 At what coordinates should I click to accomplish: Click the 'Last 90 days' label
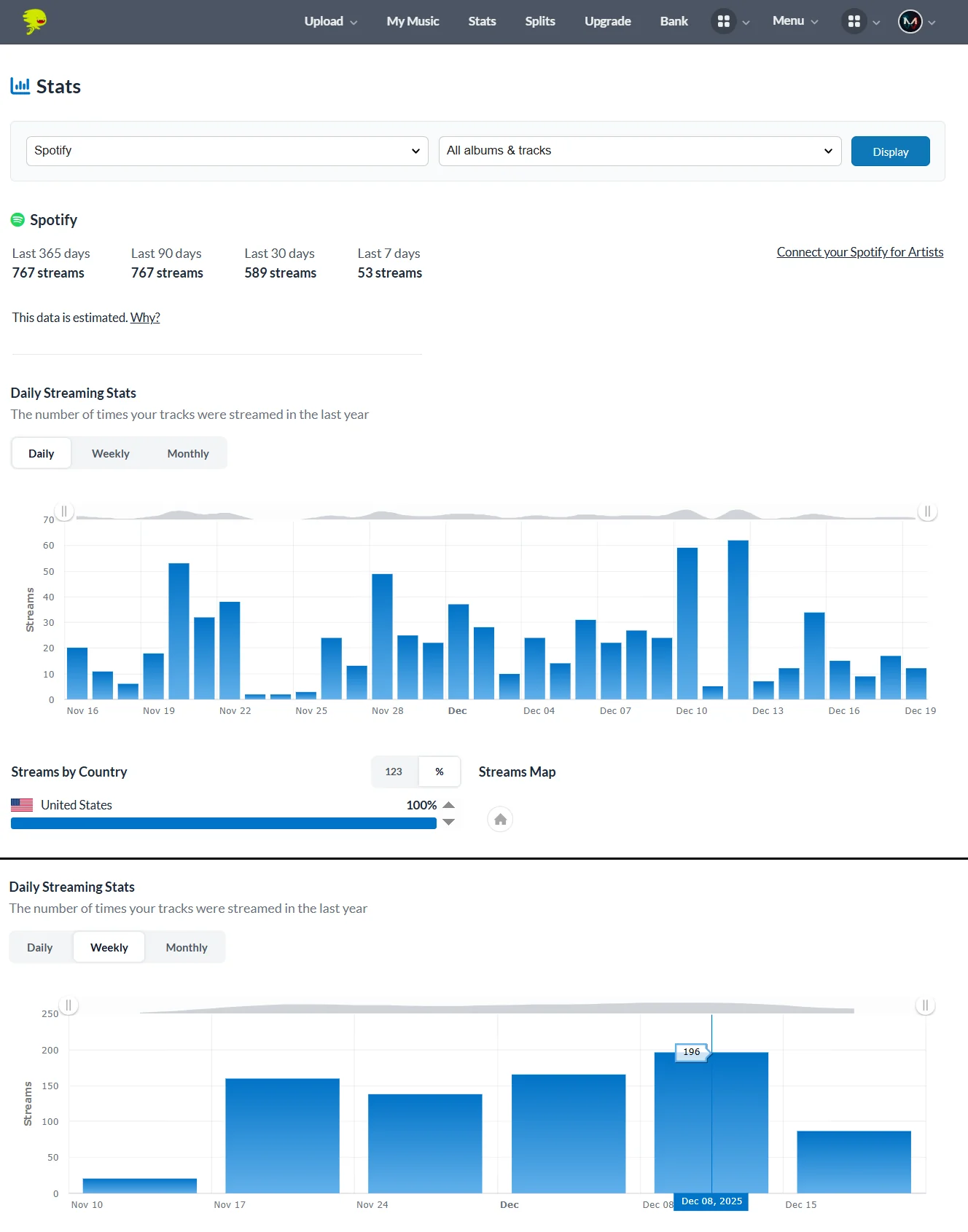(166, 254)
